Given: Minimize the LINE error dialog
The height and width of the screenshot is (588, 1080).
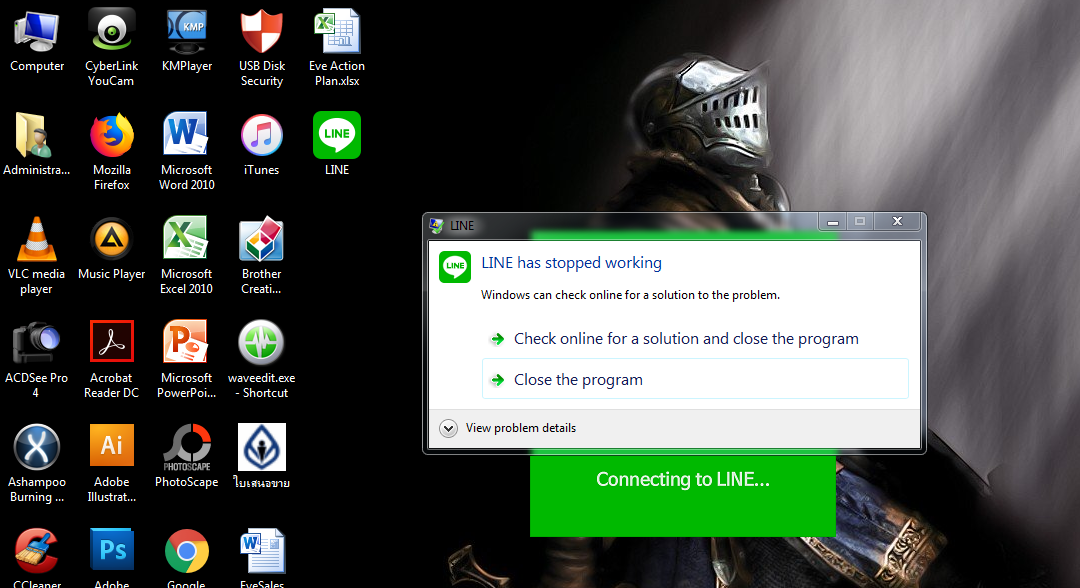Looking at the screenshot, I should coord(833,221).
